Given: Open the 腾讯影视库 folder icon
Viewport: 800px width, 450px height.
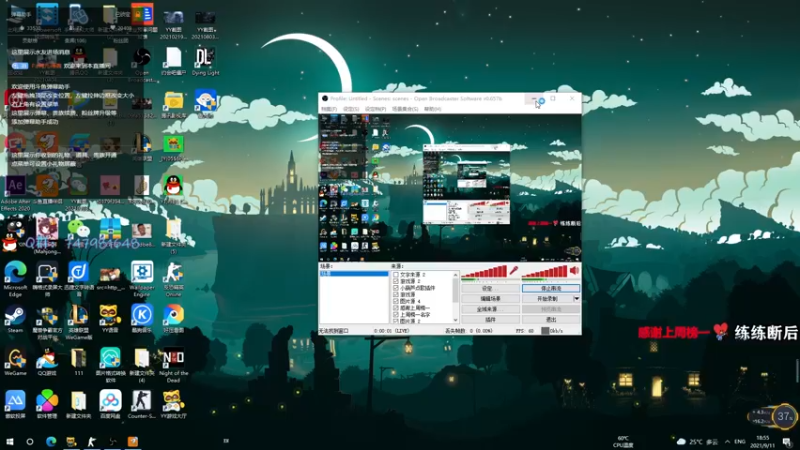Looking at the screenshot, I should tap(173, 105).
